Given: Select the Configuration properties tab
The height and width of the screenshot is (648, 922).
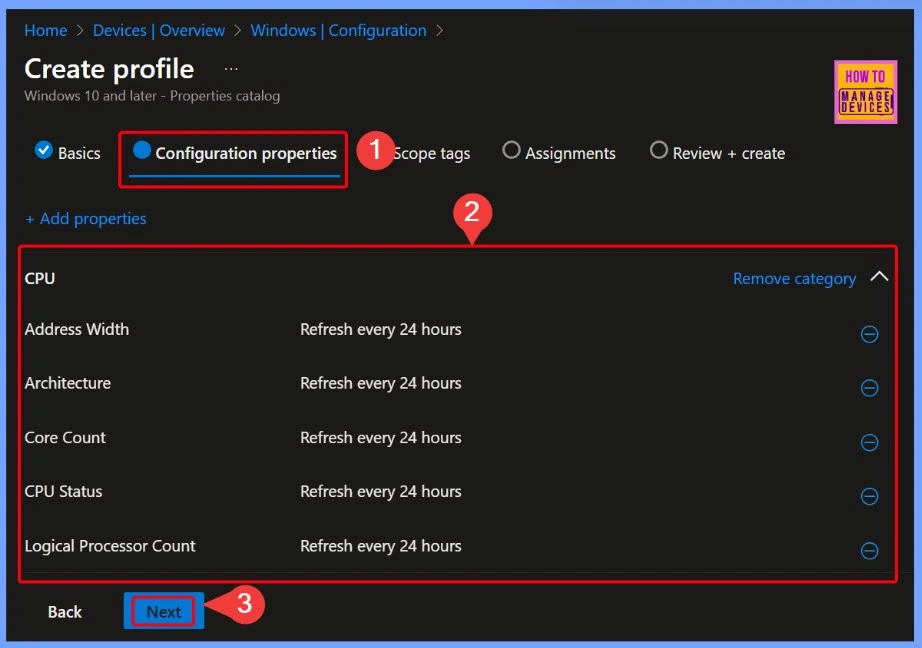Looking at the screenshot, I should (x=235, y=153).
